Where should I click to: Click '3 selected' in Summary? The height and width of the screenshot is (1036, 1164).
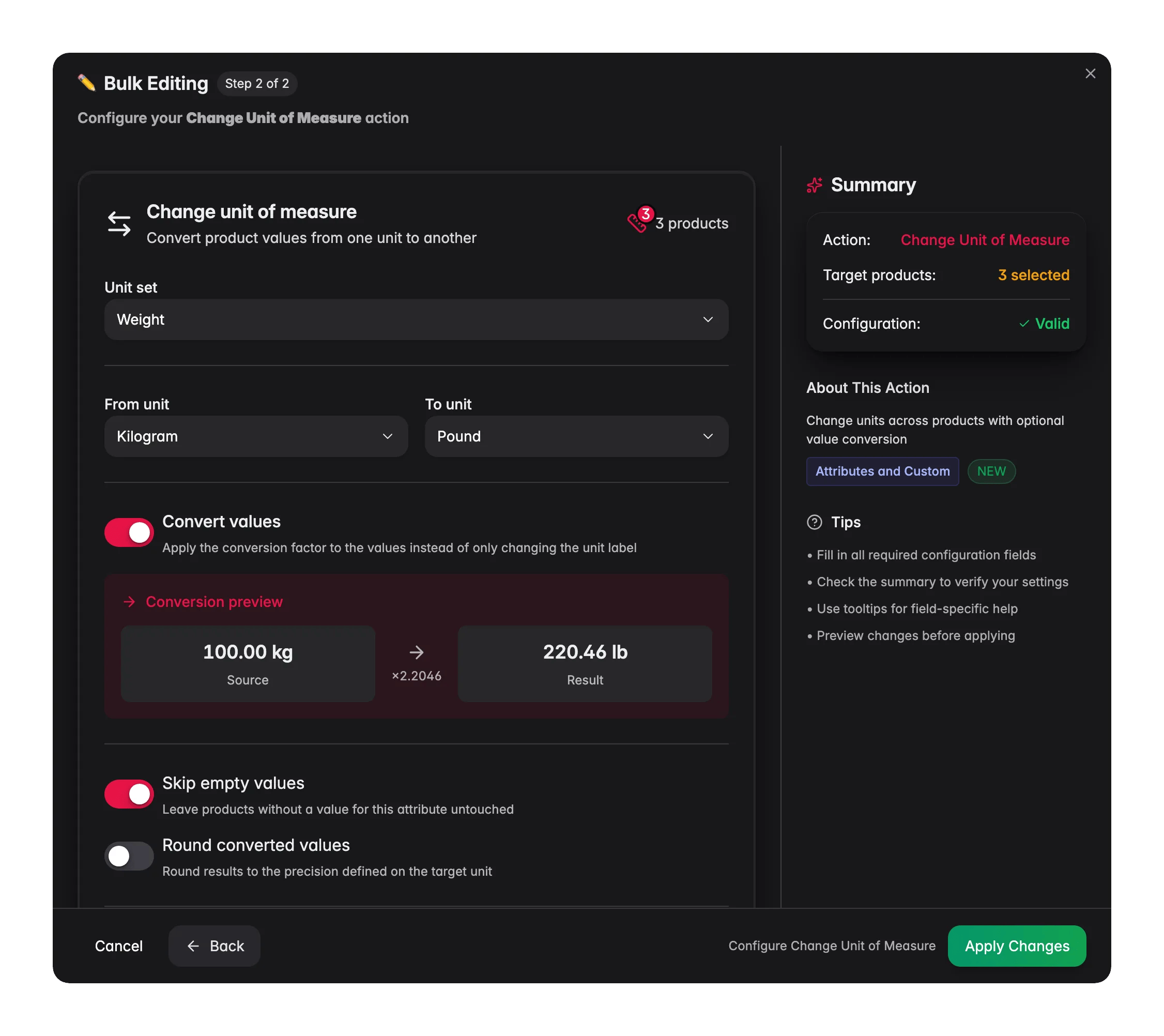[x=1034, y=275]
